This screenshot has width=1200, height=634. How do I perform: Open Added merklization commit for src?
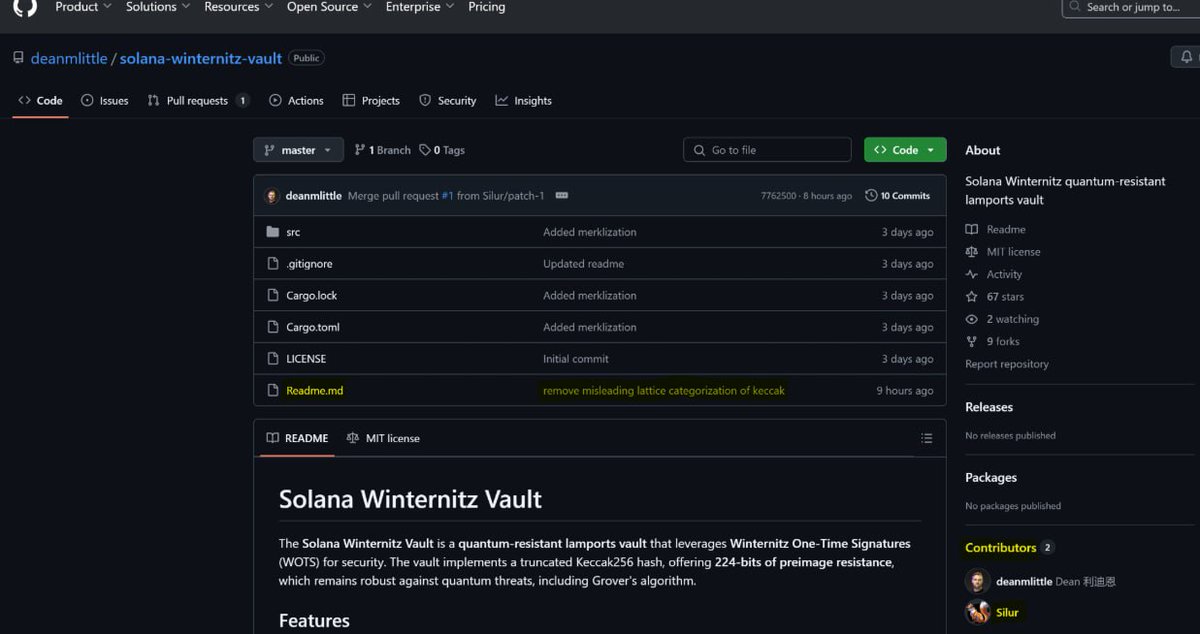[x=590, y=232]
